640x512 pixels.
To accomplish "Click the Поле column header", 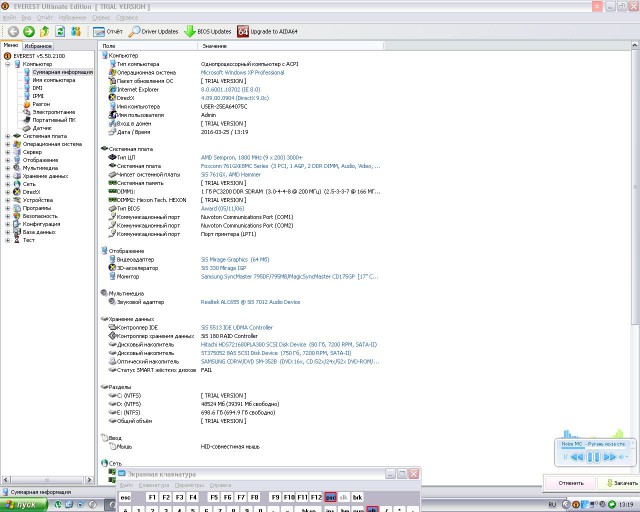I will pos(148,46).
